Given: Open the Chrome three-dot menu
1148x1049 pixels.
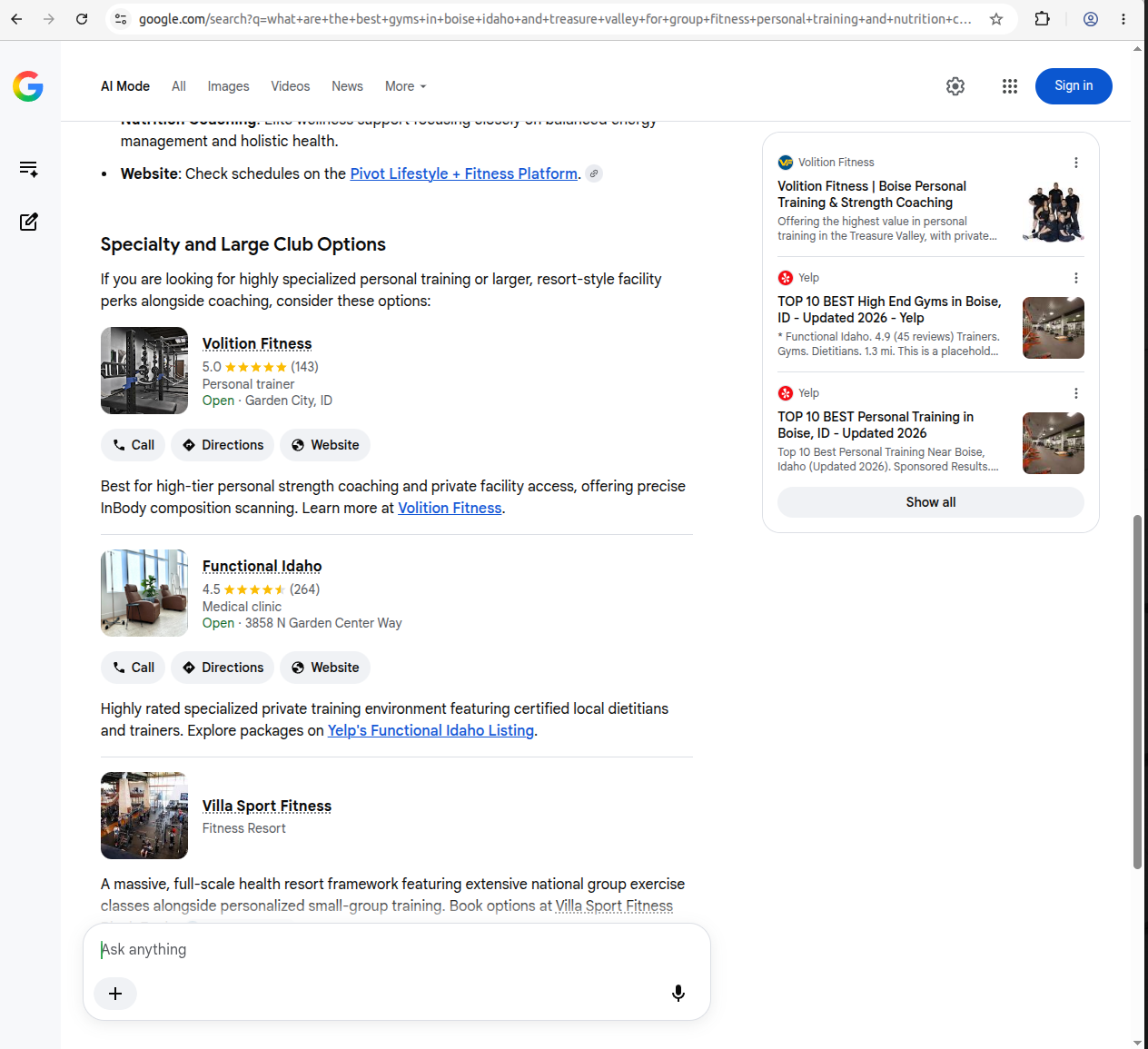Looking at the screenshot, I should tap(1123, 18).
